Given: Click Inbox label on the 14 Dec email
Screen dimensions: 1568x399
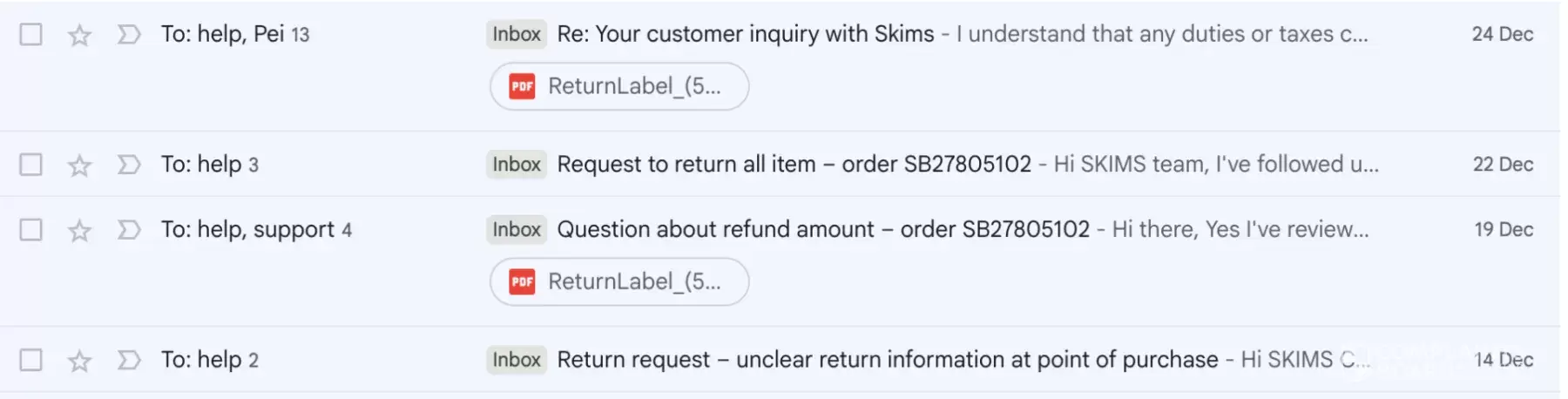Looking at the screenshot, I should [517, 359].
